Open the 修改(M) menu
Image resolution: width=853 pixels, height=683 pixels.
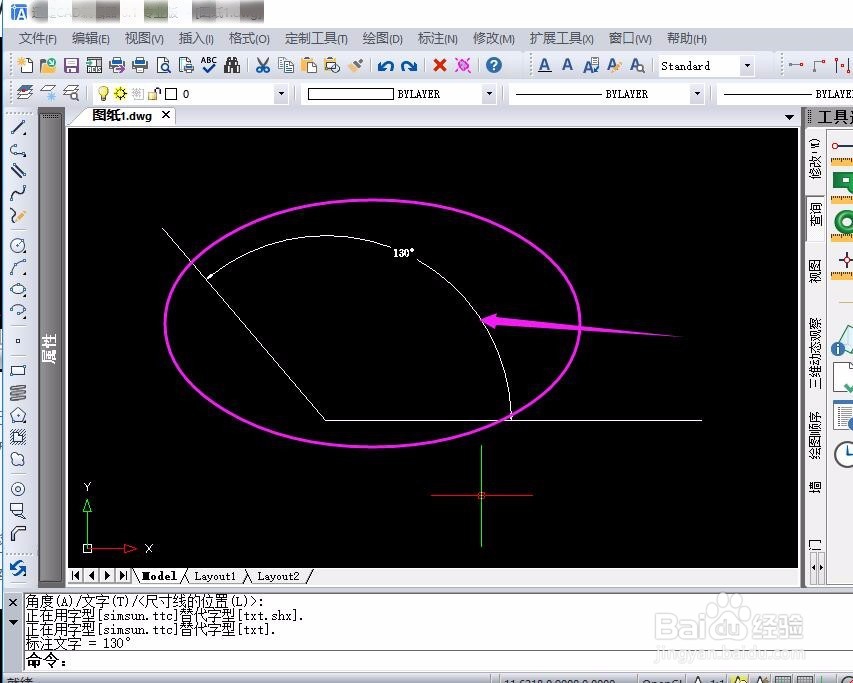pyautogui.click(x=493, y=39)
